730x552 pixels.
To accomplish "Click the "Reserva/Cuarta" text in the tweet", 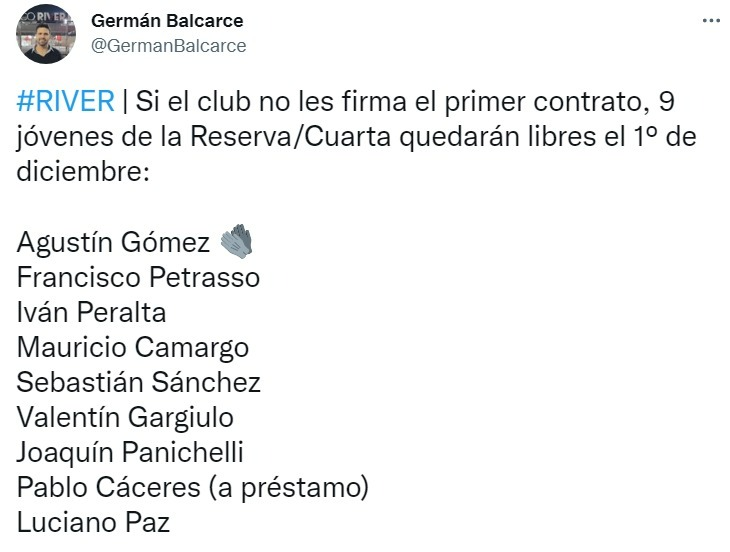I will 291,137.
